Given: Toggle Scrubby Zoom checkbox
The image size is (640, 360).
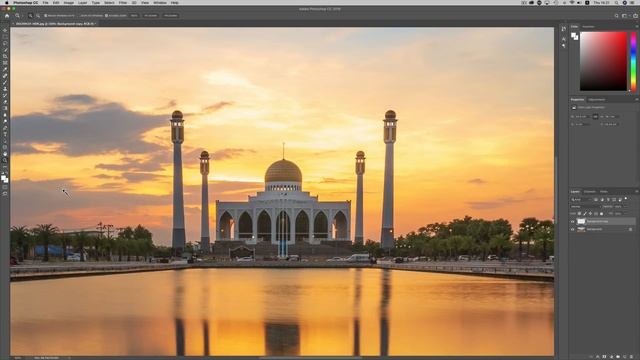Looking at the screenshot, I should (106, 16).
